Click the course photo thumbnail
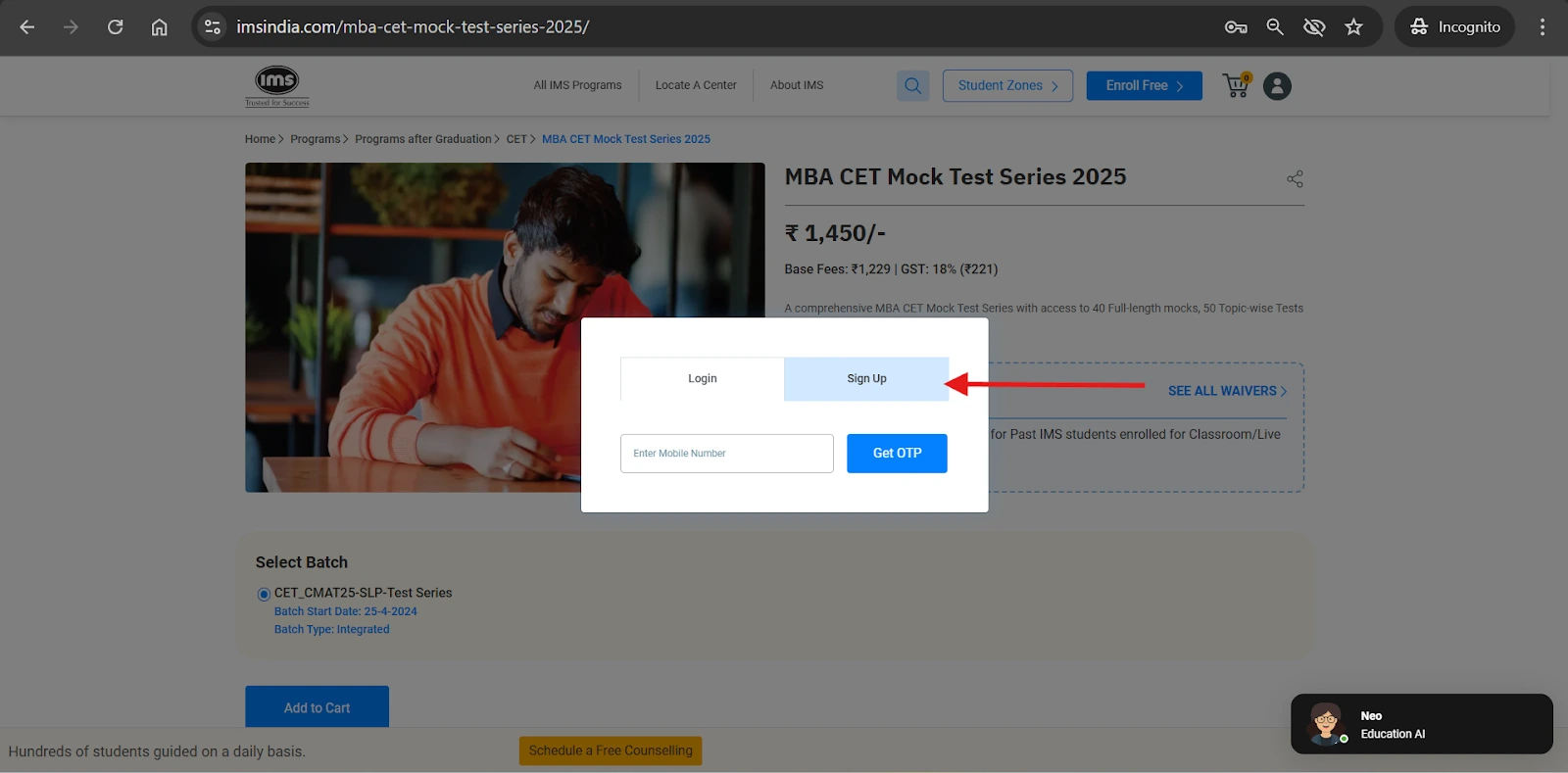1568x773 pixels. (505, 327)
